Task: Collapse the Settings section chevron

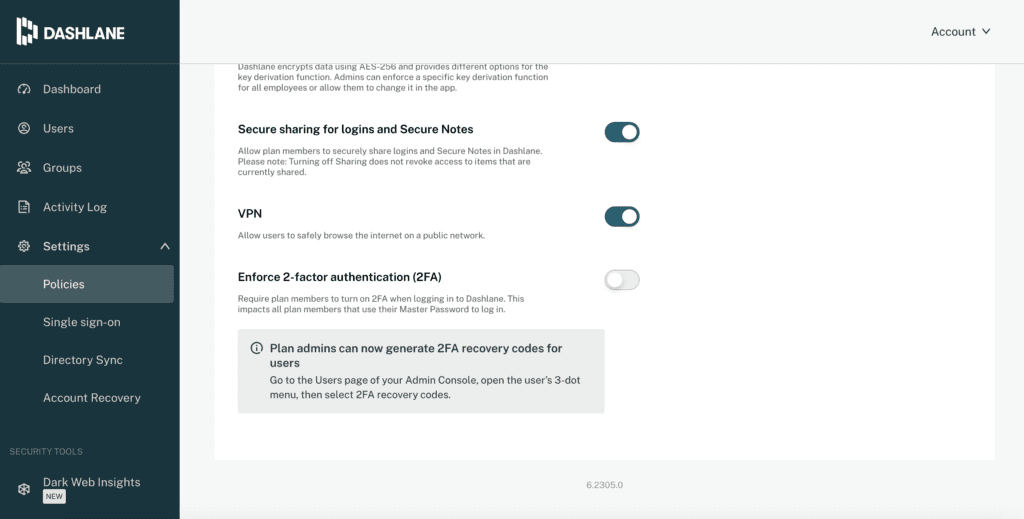Action: pyautogui.click(x=165, y=246)
